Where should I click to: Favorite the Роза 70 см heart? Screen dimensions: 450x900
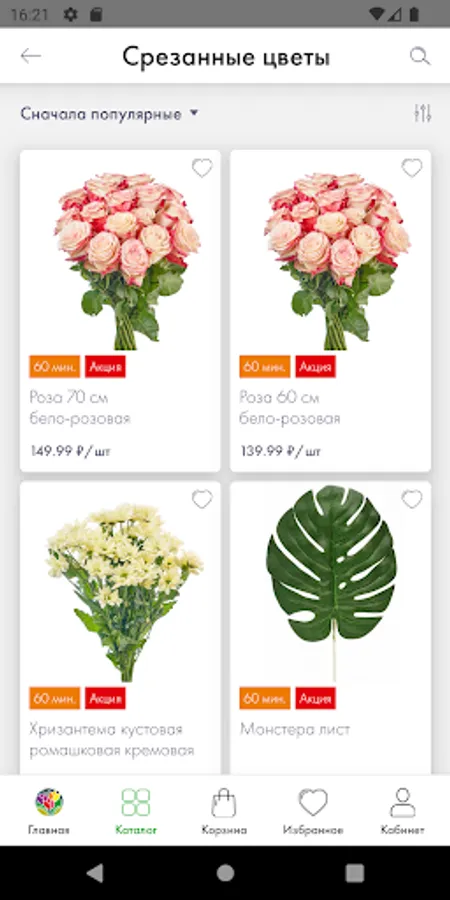click(202, 168)
